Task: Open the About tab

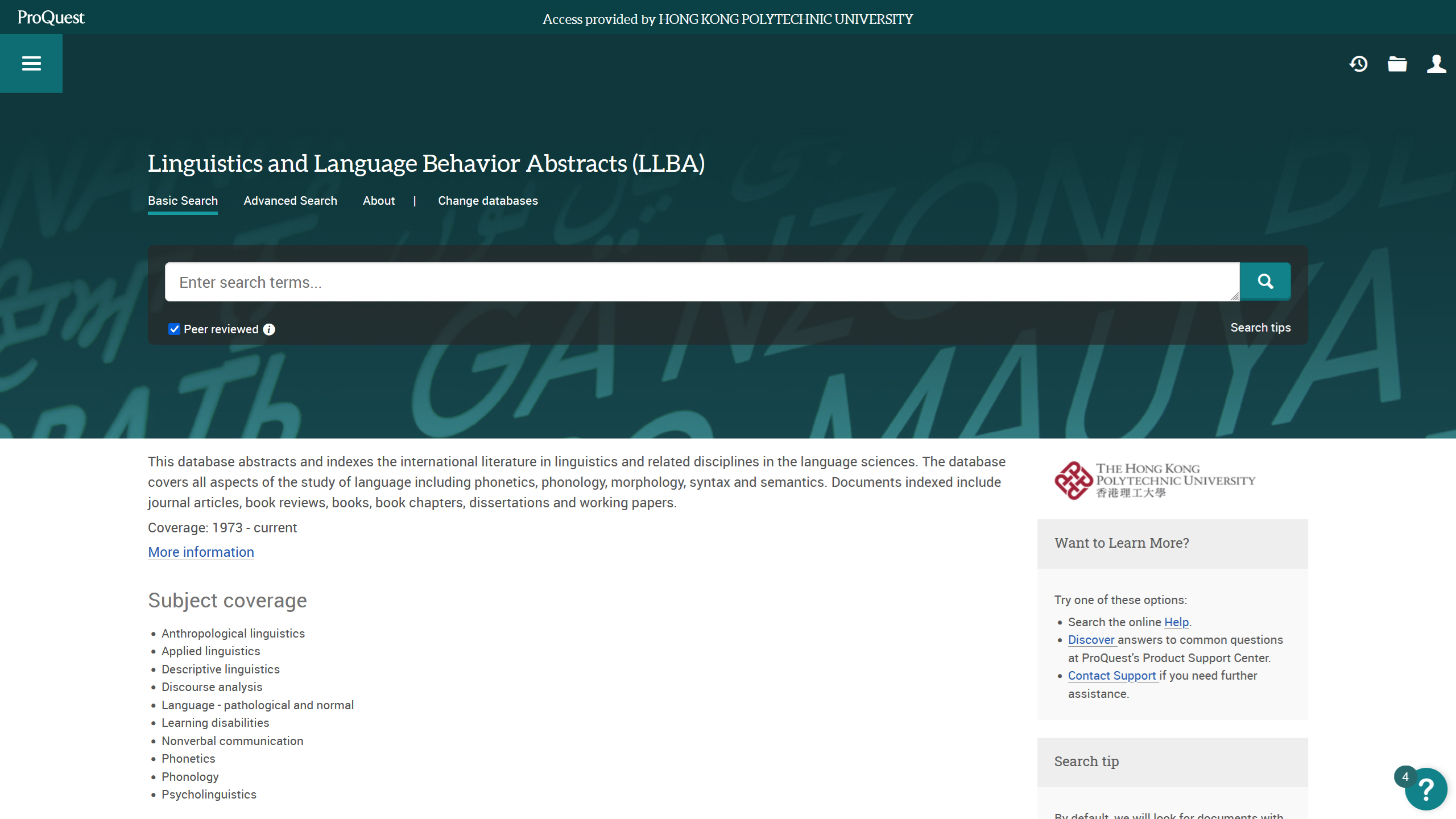Action: click(x=379, y=201)
